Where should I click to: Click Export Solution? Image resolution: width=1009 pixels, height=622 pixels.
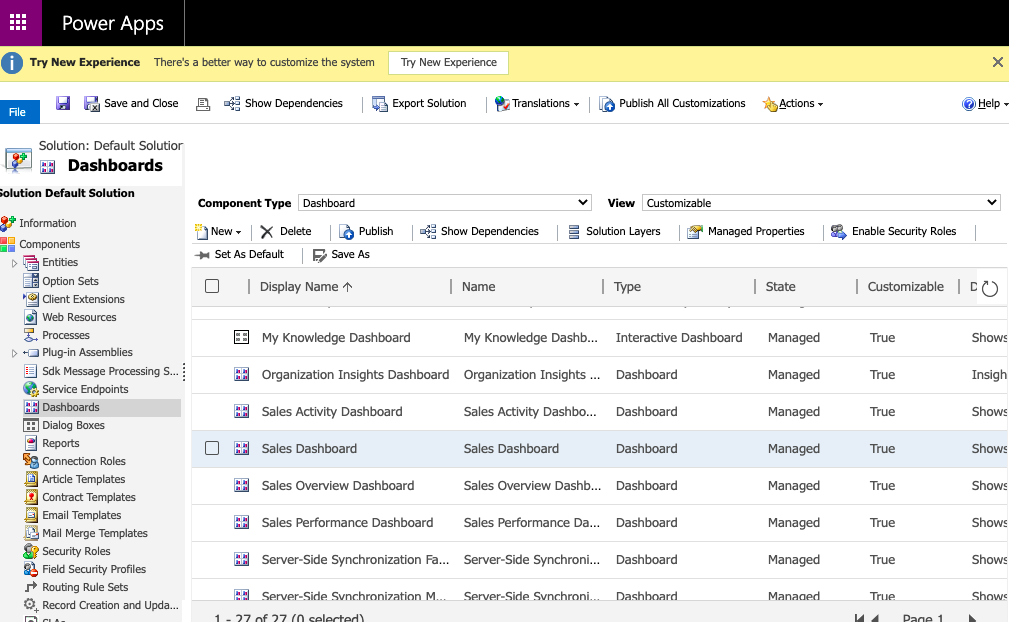pyautogui.click(x=419, y=104)
